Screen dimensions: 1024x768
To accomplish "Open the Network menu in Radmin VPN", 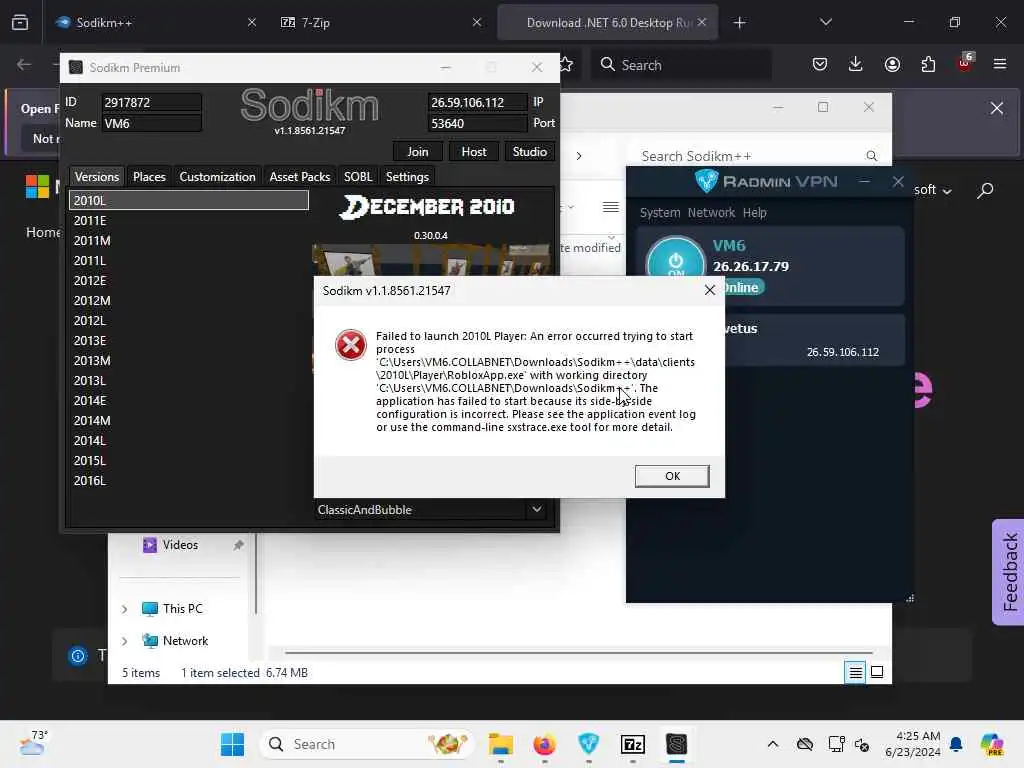I will coord(711,212).
